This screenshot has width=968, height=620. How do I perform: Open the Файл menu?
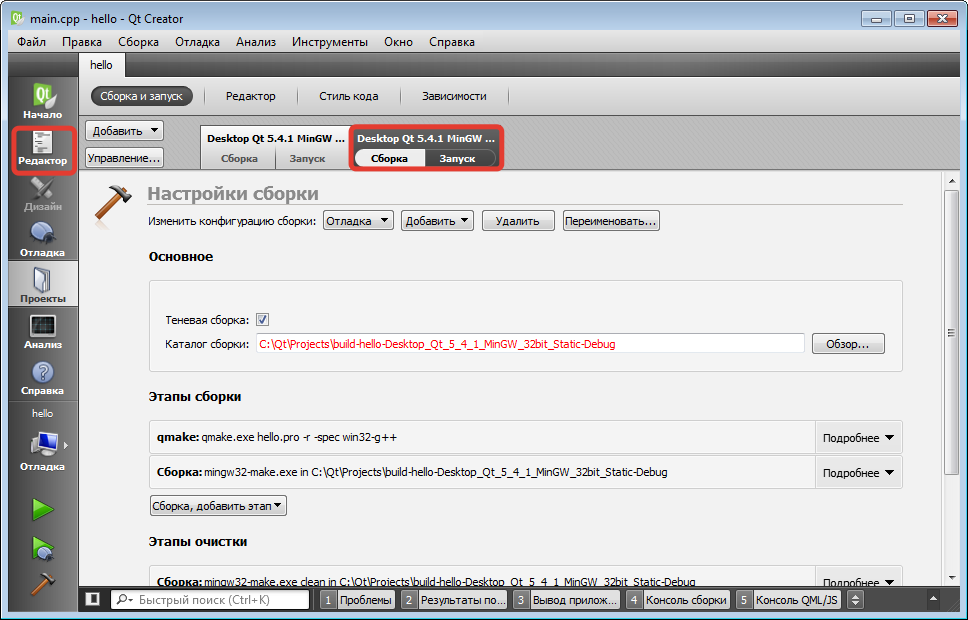pyautogui.click(x=31, y=42)
